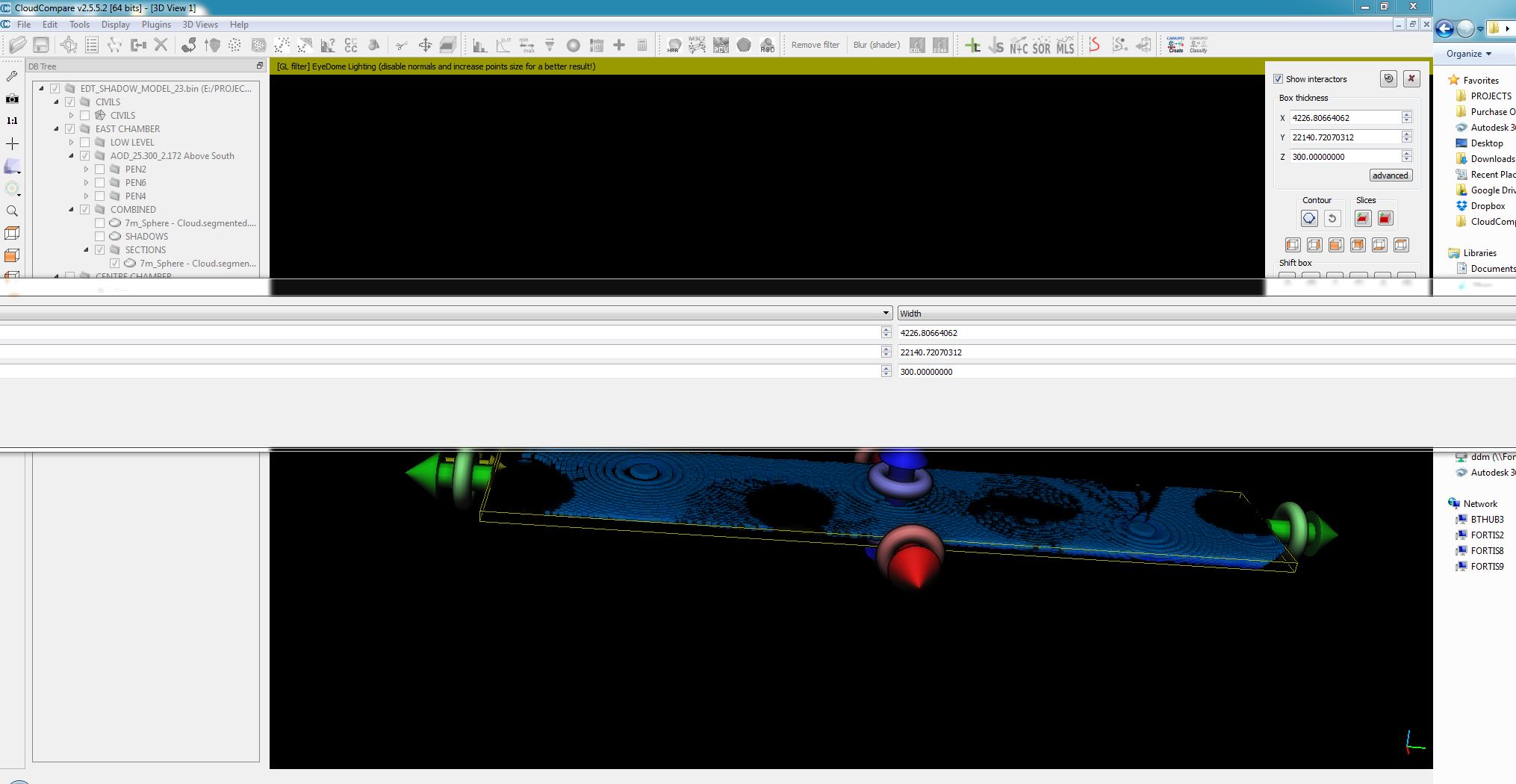Viewport: 1516px width, 784px height.
Task: Uncheck the Show interactors checkbox
Action: tap(1278, 79)
